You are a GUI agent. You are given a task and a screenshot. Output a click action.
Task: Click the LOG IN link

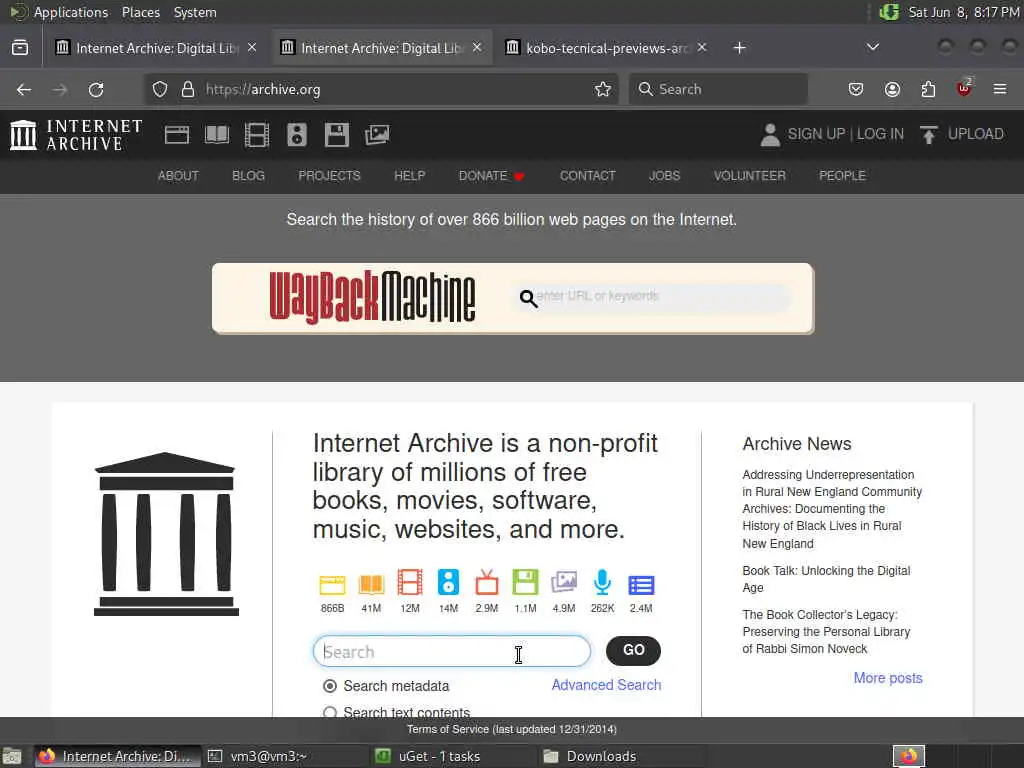pos(880,134)
